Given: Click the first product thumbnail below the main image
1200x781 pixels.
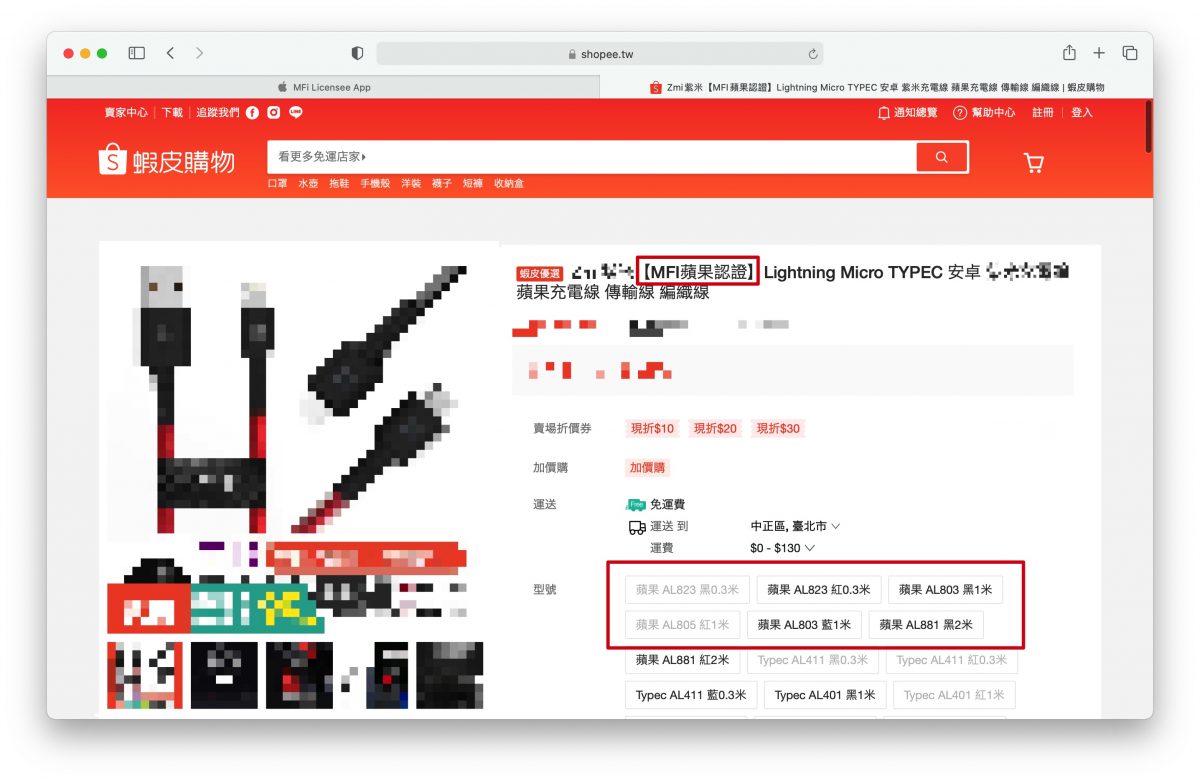Looking at the screenshot, I should point(145,676).
